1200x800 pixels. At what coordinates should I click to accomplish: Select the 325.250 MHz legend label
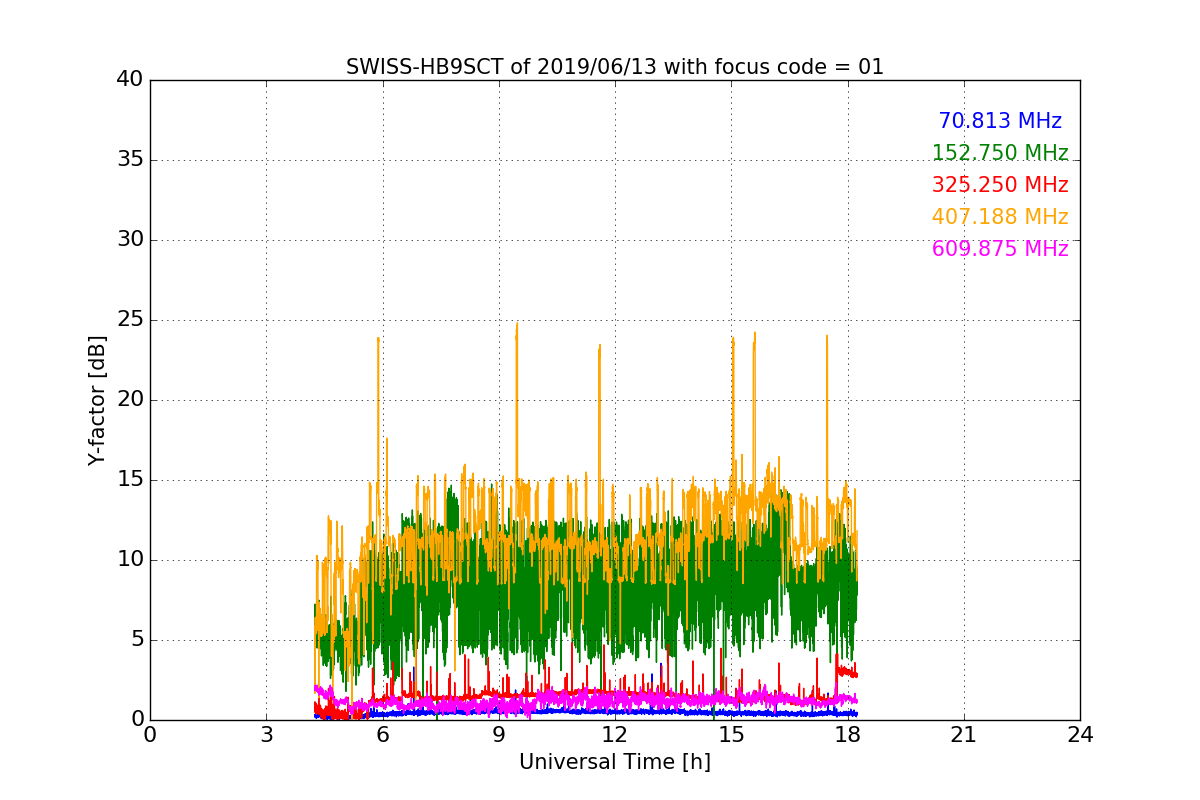click(x=1000, y=185)
